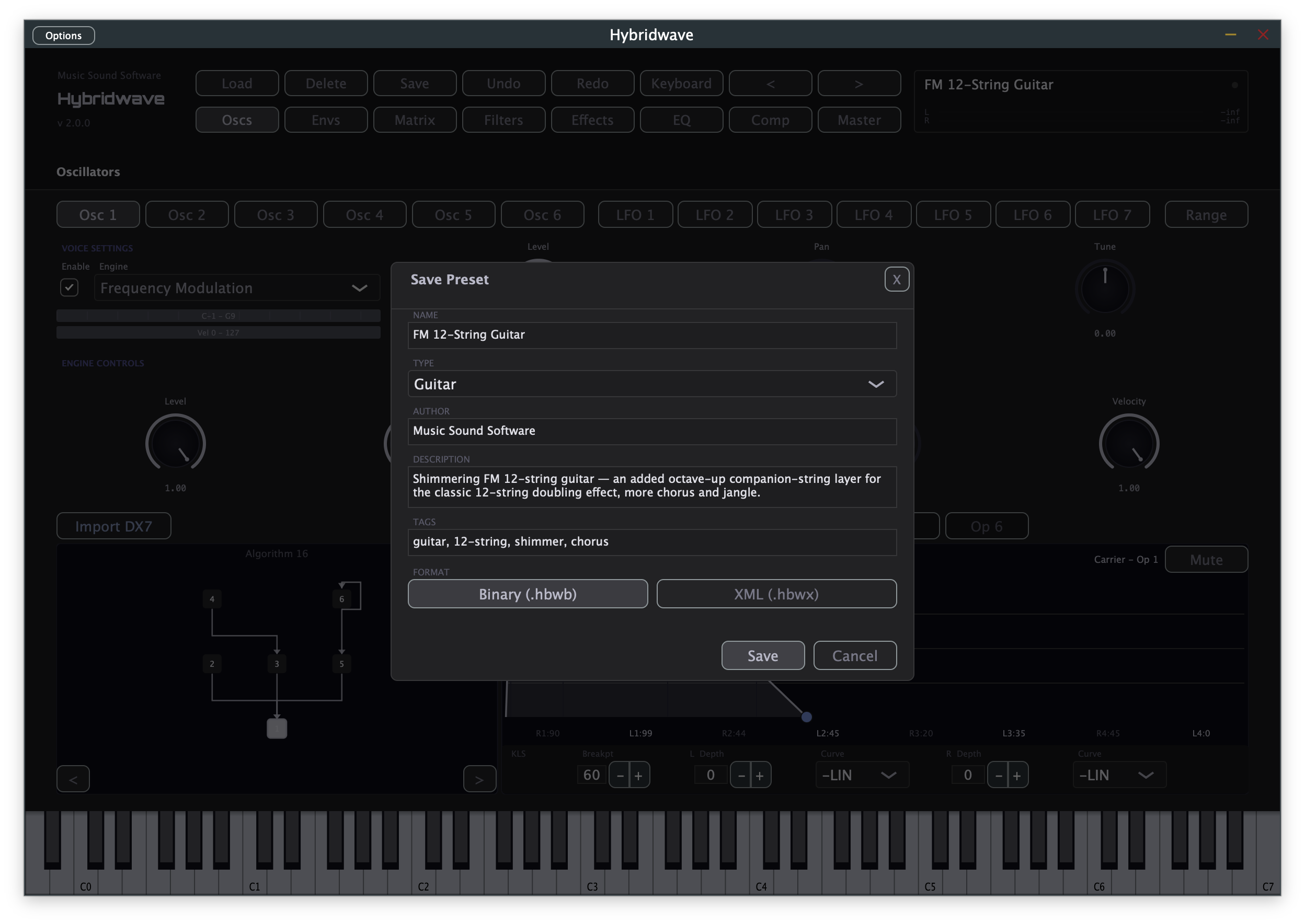Select operator 4 node in algorithm diagram
The width and height of the screenshot is (1305, 924).
click(x=212, y=598)
